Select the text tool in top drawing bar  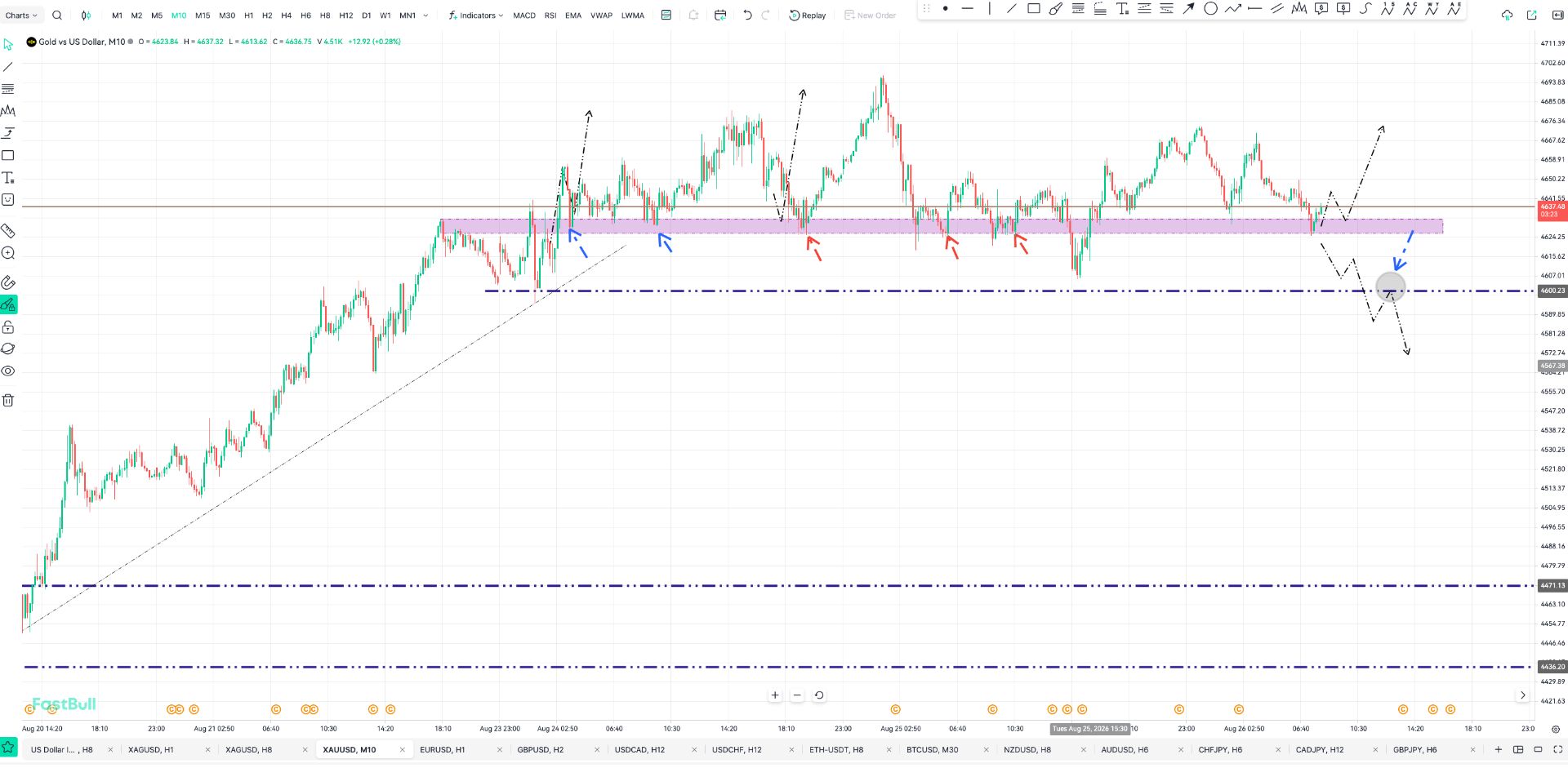(1123, 9)
